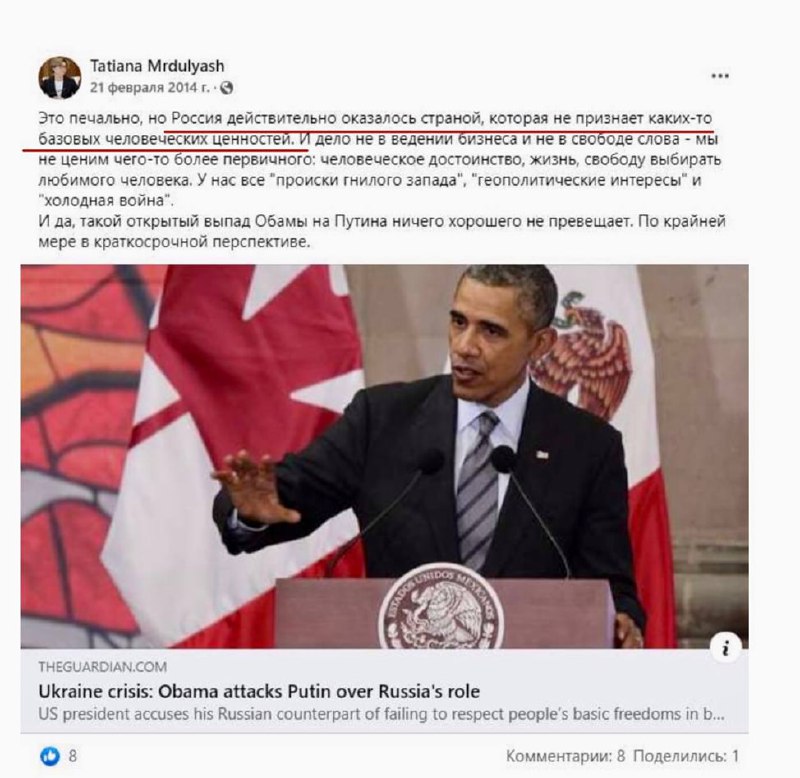The image size is (800, 778).
Task: Click the post paragraph starting 'И да, такой'
Action: pos(382,231)
